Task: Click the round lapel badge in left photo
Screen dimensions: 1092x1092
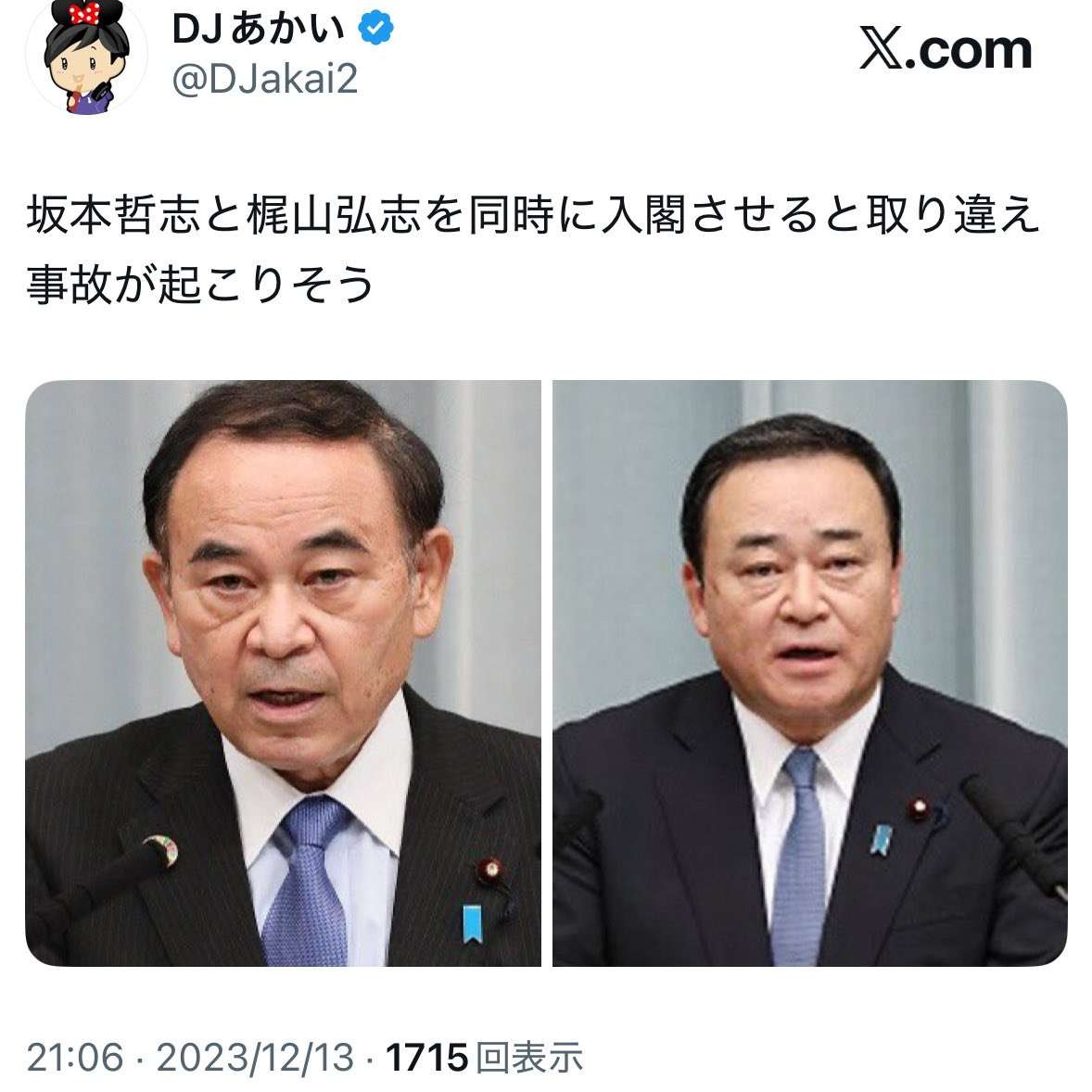Action: pos(490,870)
